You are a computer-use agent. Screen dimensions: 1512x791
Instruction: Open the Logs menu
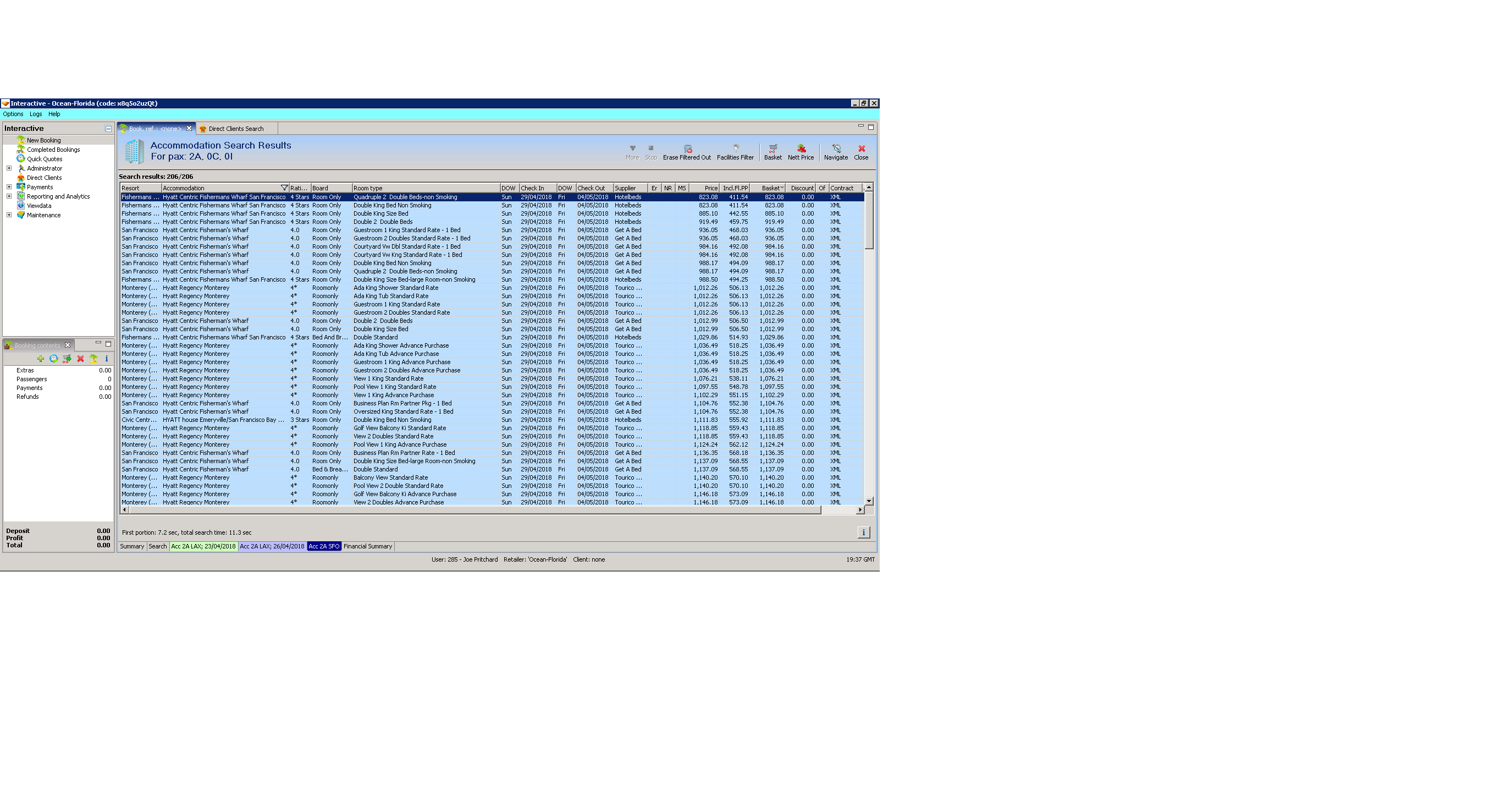pyautogui.click(x=36, y=114)
